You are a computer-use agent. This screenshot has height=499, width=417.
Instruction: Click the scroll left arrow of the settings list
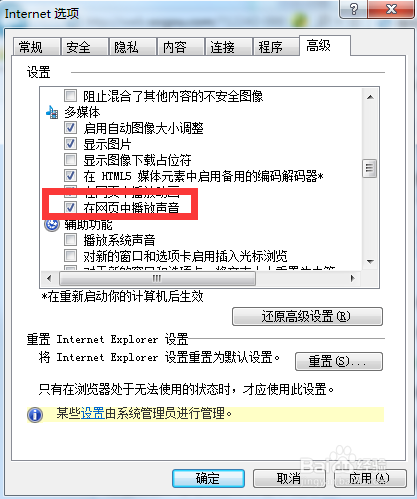49,278
